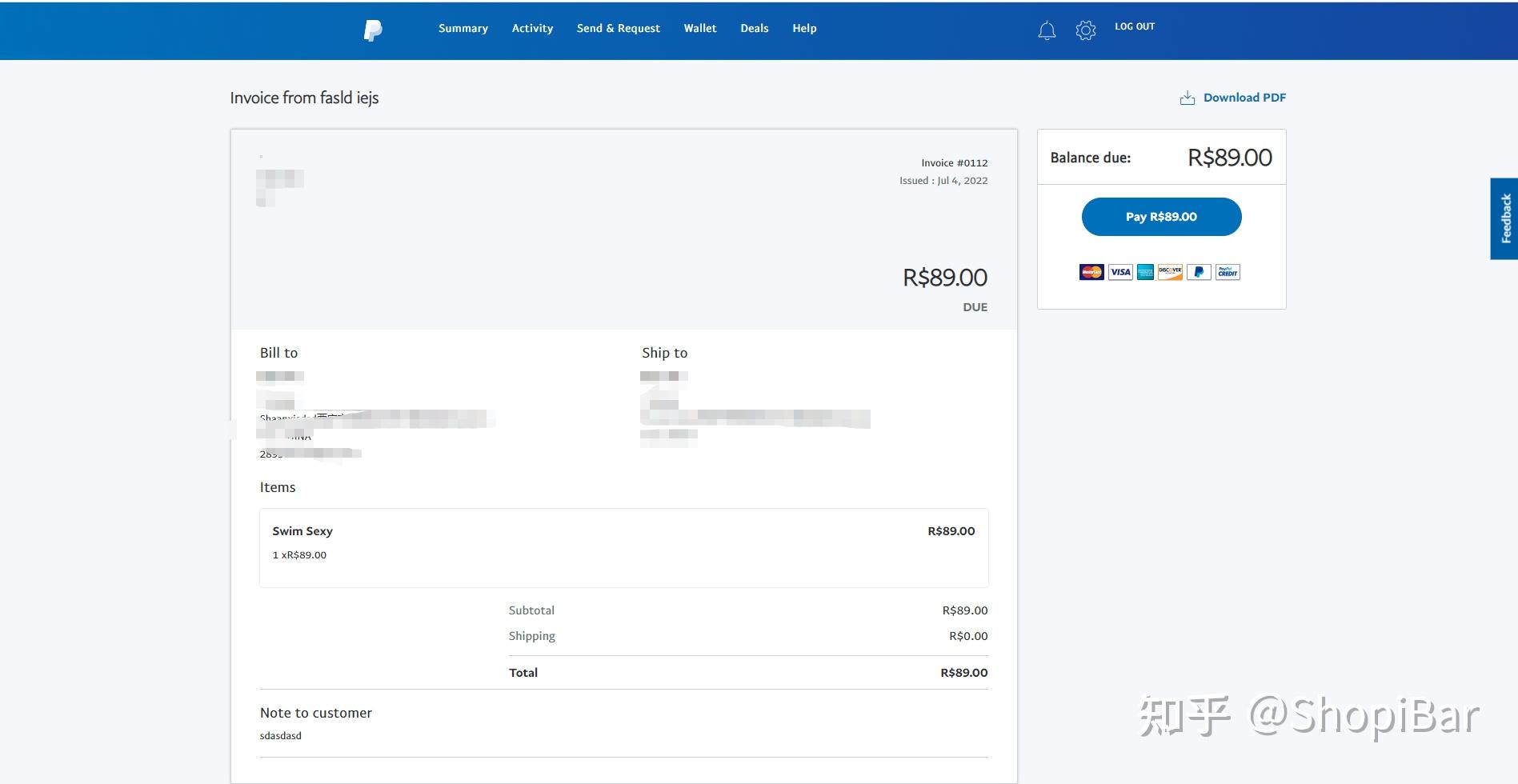Viewport: 1518px width, 784px height.
Task: Select the American Express payment icon
Action: pos(1144,272)
